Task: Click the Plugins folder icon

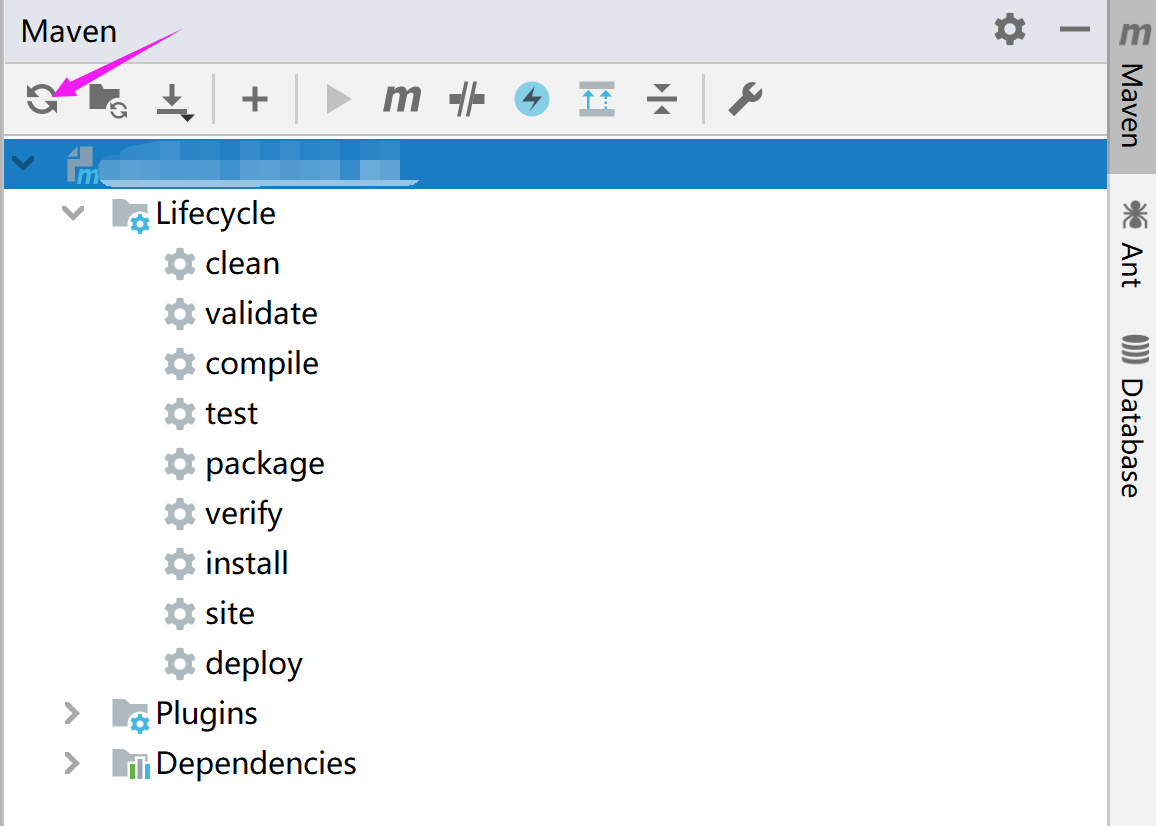Action: 130,715
